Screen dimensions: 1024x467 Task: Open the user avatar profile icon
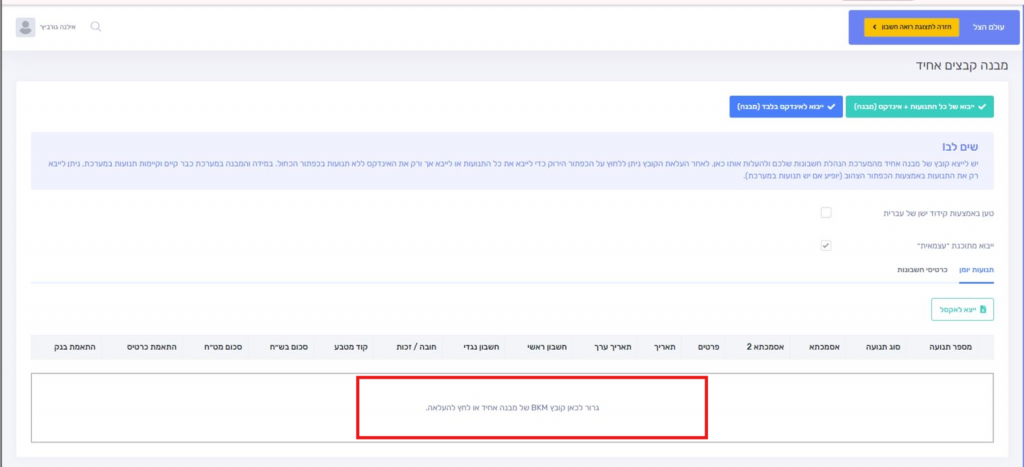(x=25, y=27)
